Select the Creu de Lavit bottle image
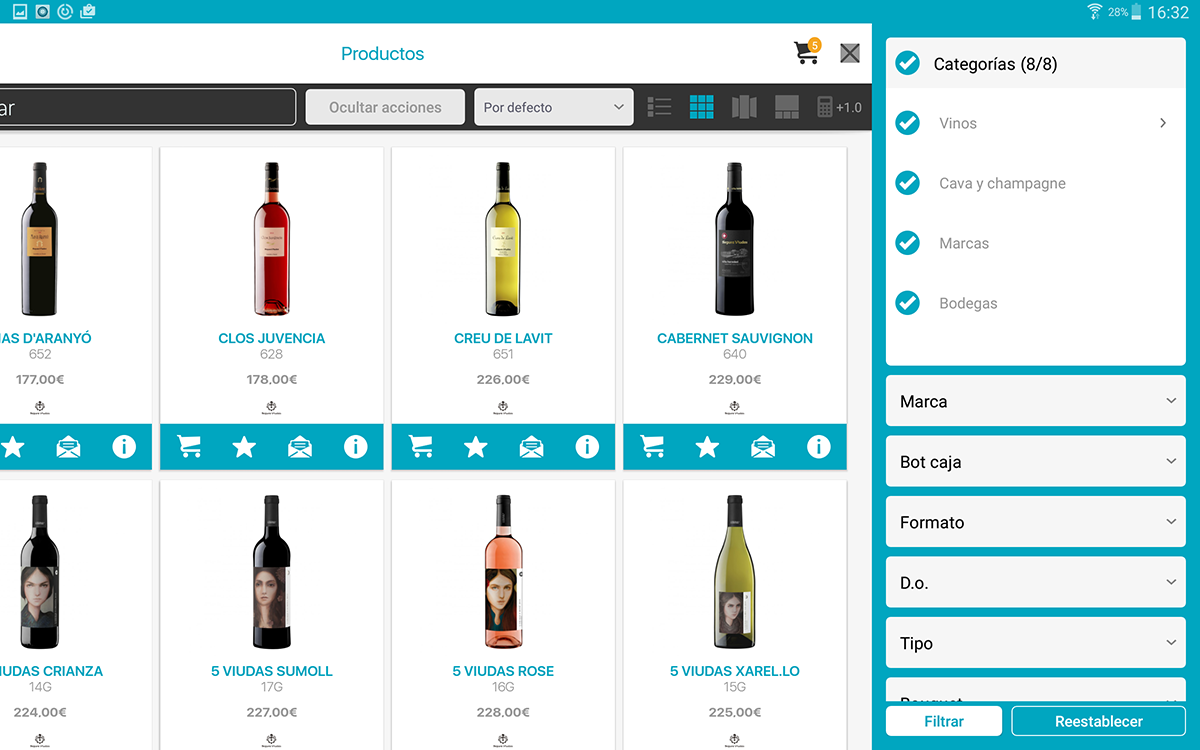Viewport: 1200px width, 750px height. coord(503,239)
